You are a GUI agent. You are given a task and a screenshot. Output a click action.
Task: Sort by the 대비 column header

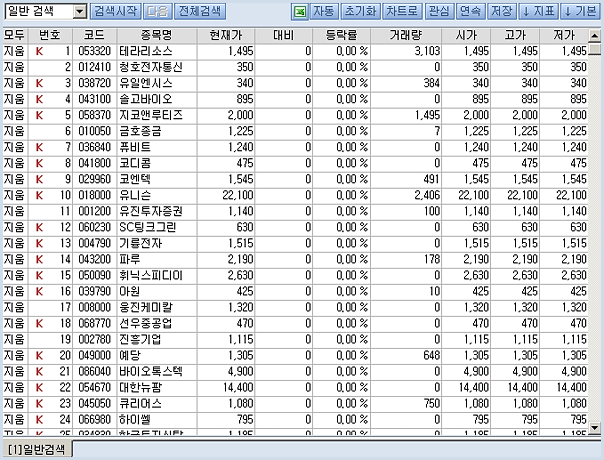click(284, 35)
